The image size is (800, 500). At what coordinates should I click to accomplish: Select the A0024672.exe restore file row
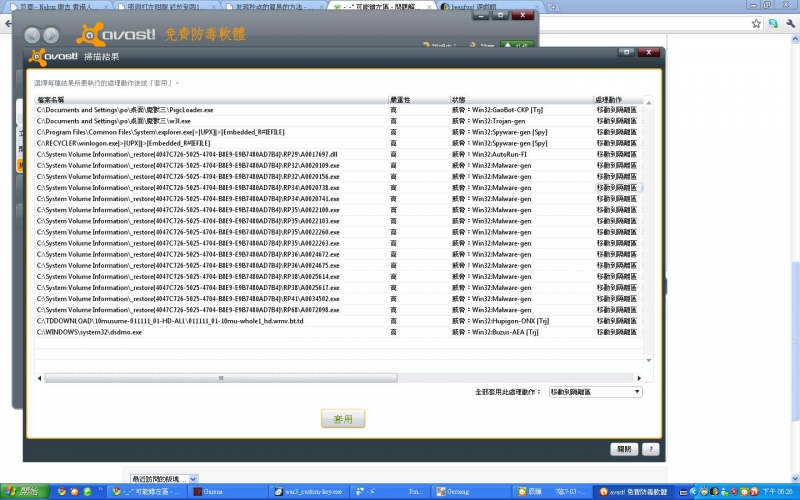coord(339,254)
